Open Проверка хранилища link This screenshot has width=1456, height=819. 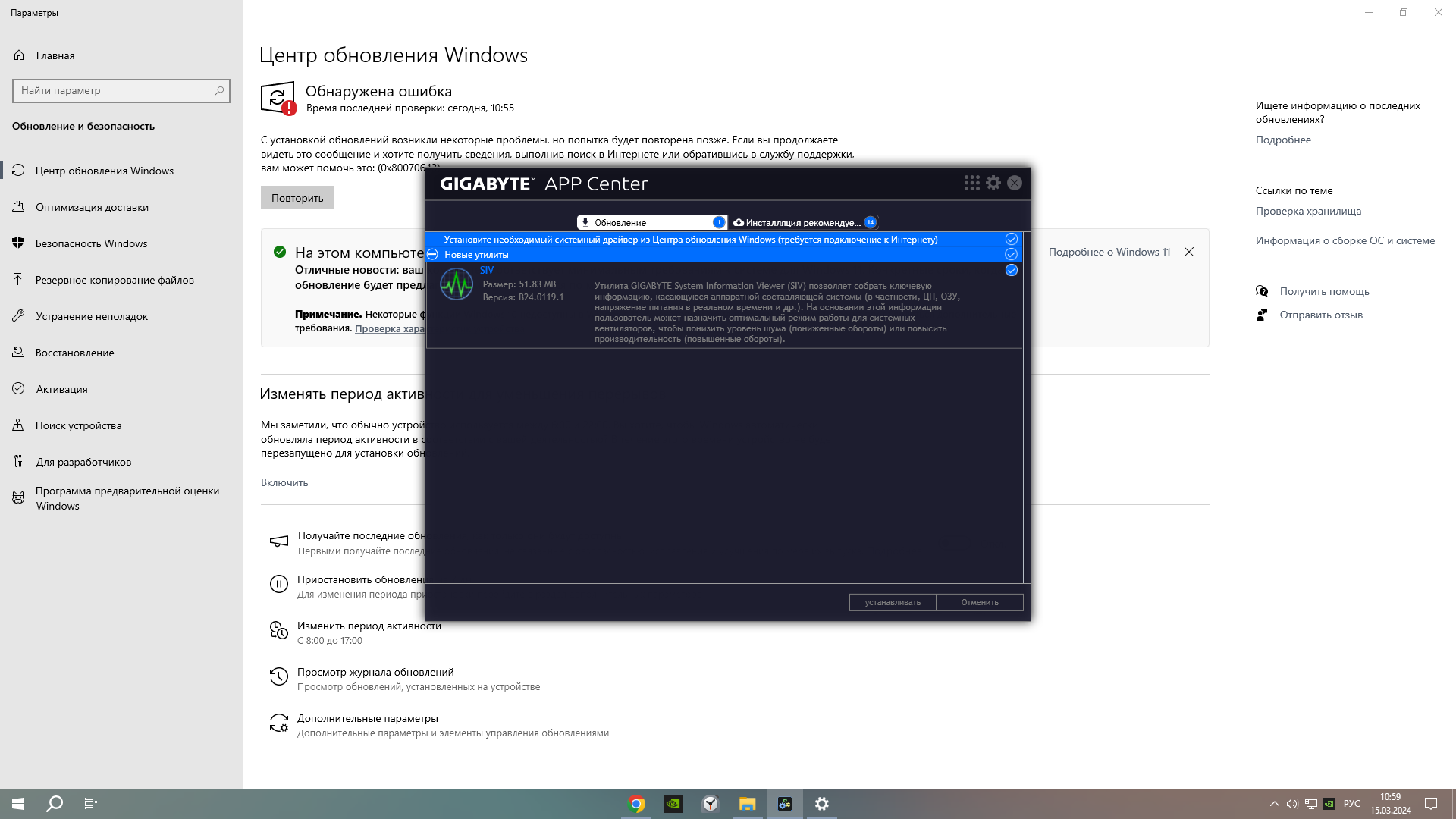pos(1308,211)
